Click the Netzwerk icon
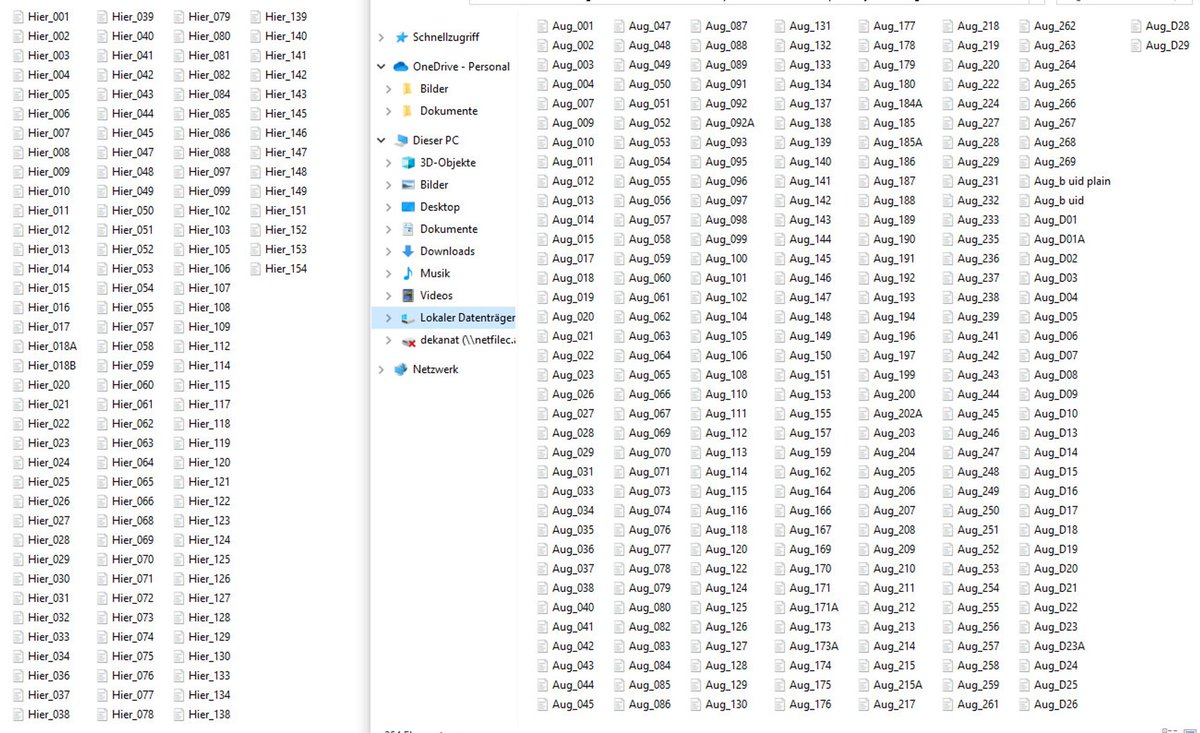 point(401,369)
